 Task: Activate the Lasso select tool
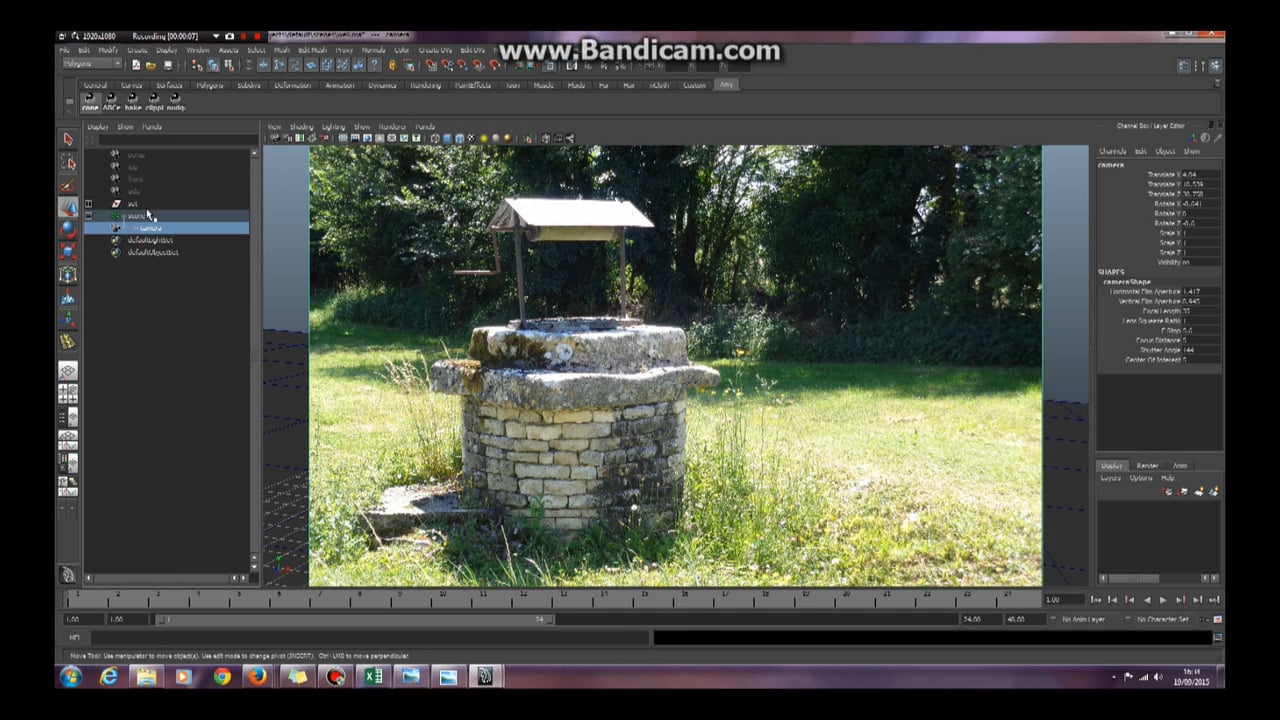pos(68,163)
